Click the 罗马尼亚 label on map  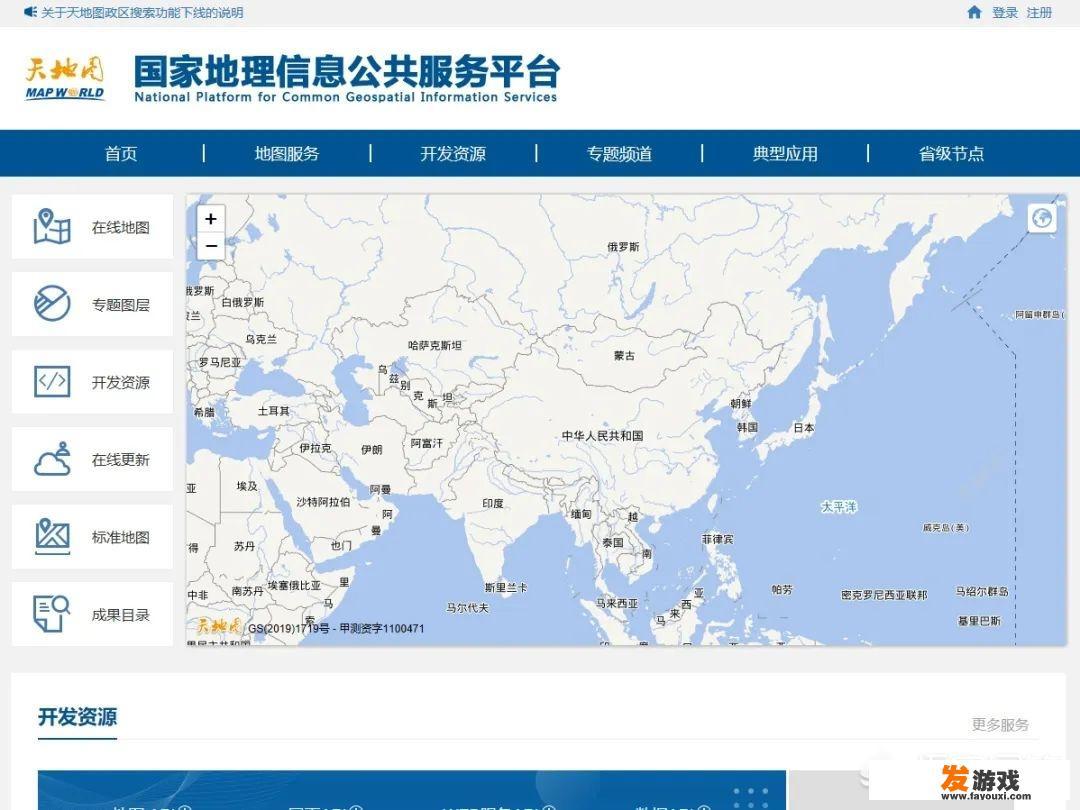(x=220, y=362)
